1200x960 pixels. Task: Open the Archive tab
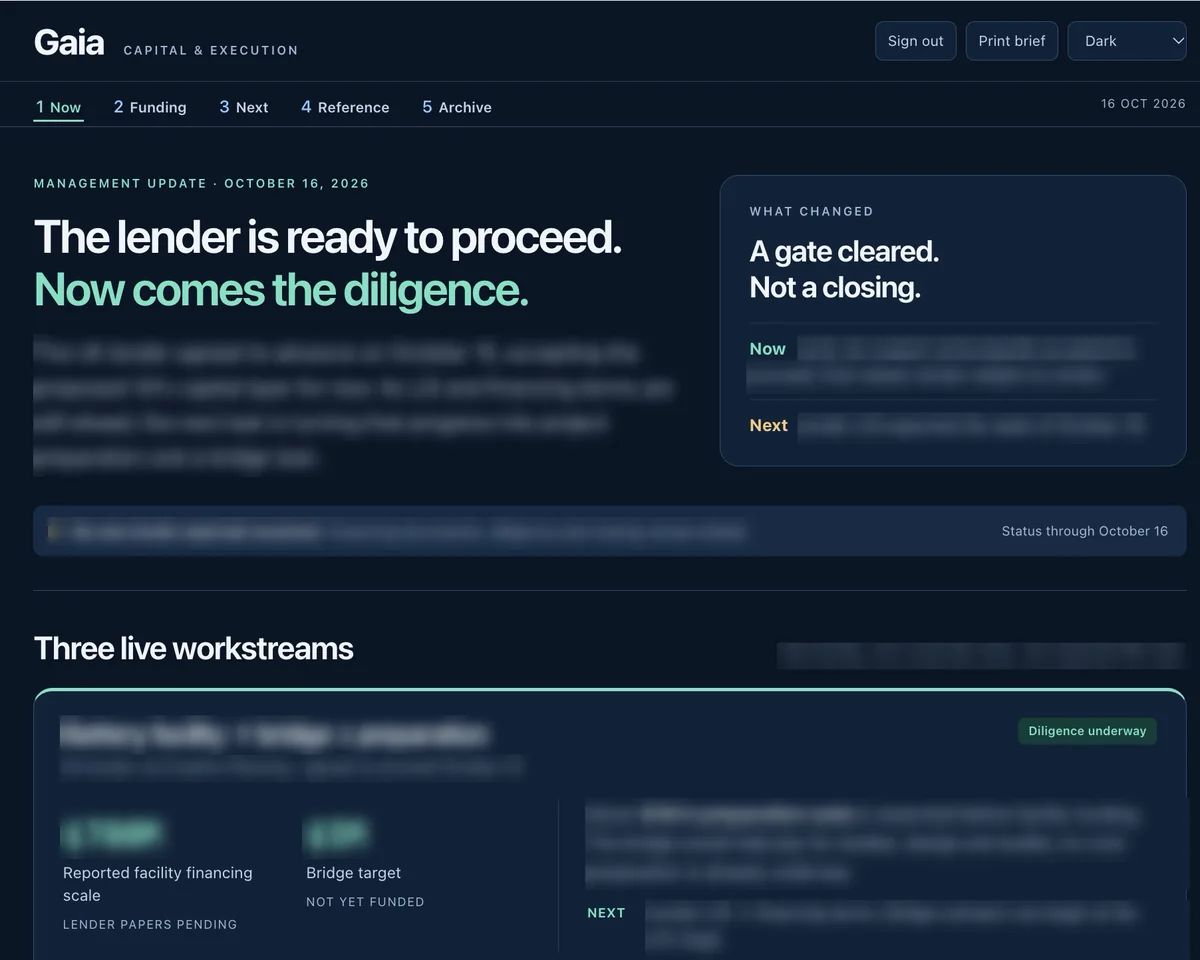457,107
